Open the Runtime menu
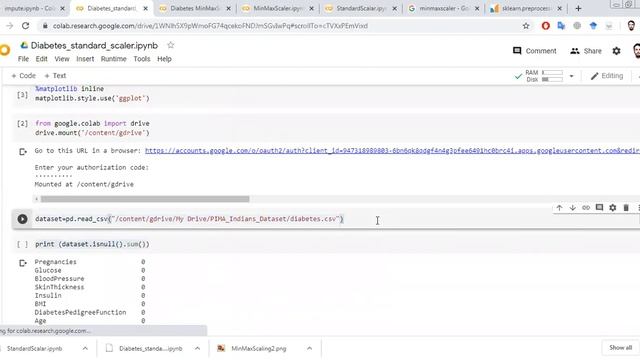The height and width of the screenshot is (360, 640). (113, 59)
